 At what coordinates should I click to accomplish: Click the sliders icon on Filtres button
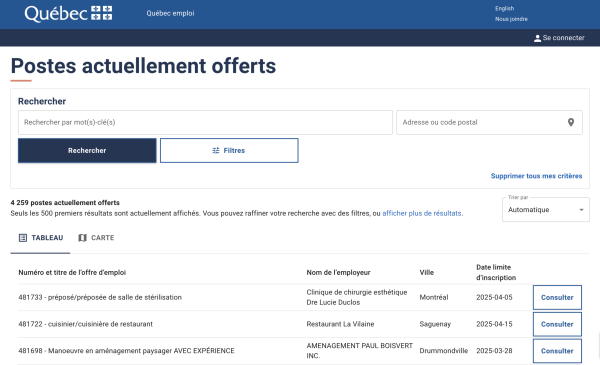point(216,151)
